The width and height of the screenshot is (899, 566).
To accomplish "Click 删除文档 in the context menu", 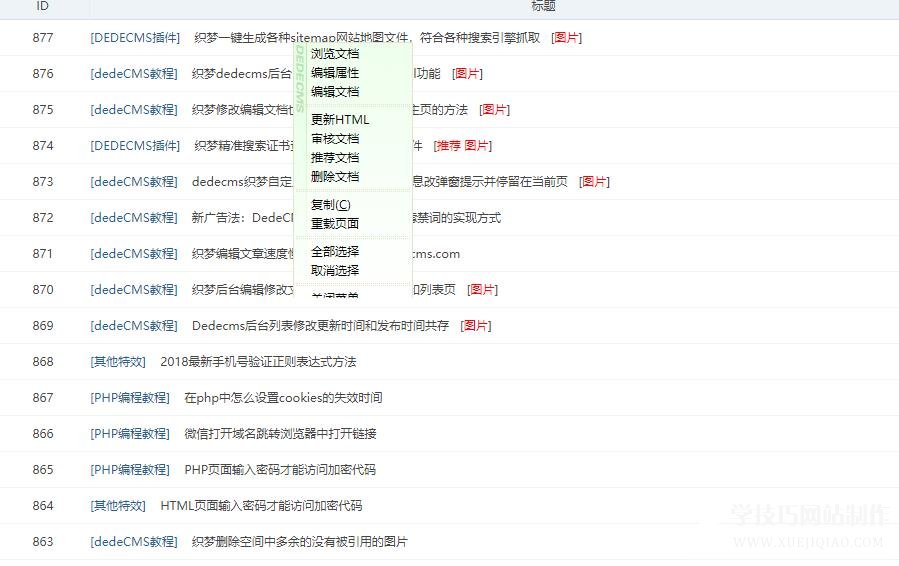I will click(x=335, y=177).
